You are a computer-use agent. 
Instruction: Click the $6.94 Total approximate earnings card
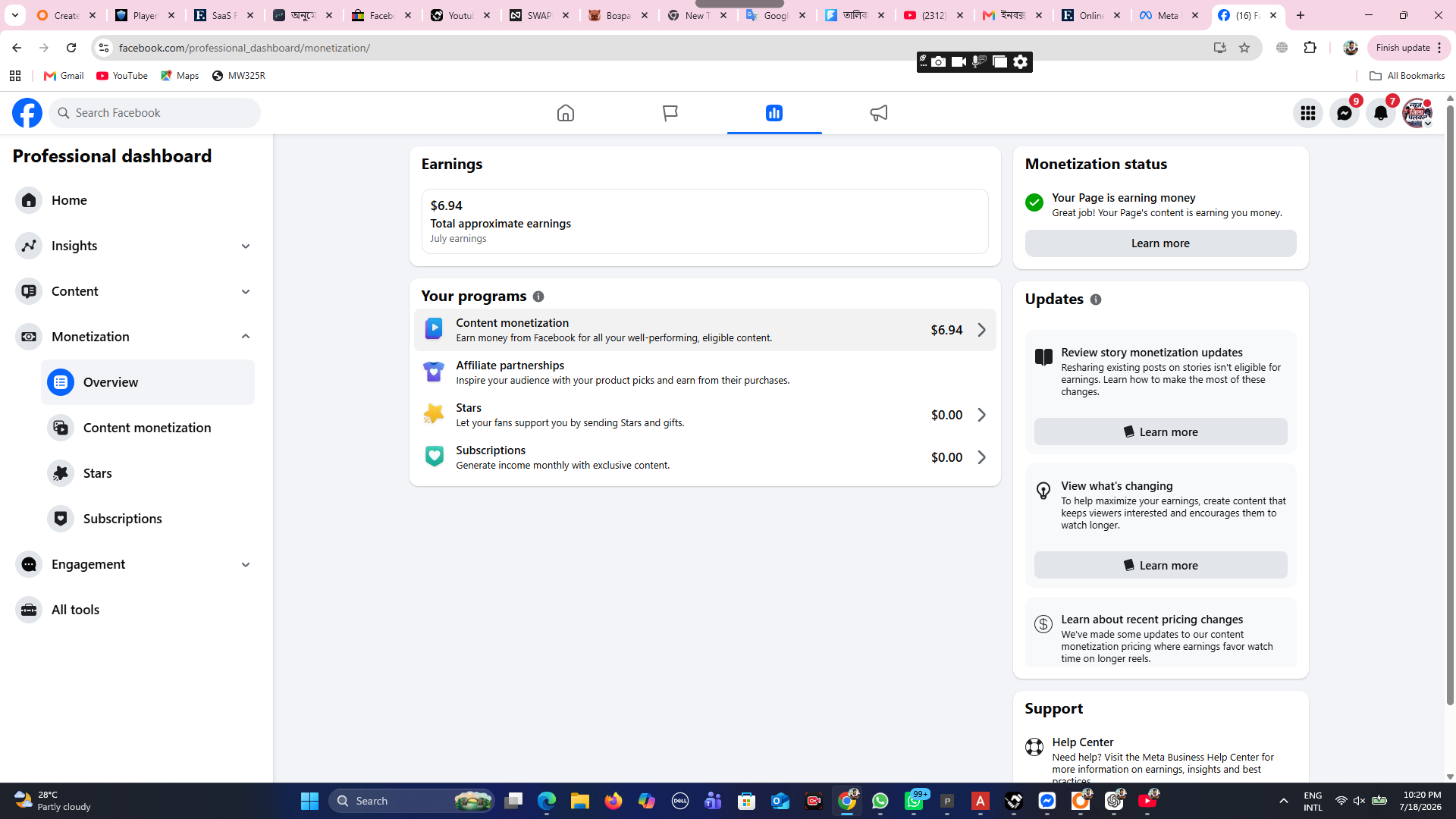[x=704, y=221]
